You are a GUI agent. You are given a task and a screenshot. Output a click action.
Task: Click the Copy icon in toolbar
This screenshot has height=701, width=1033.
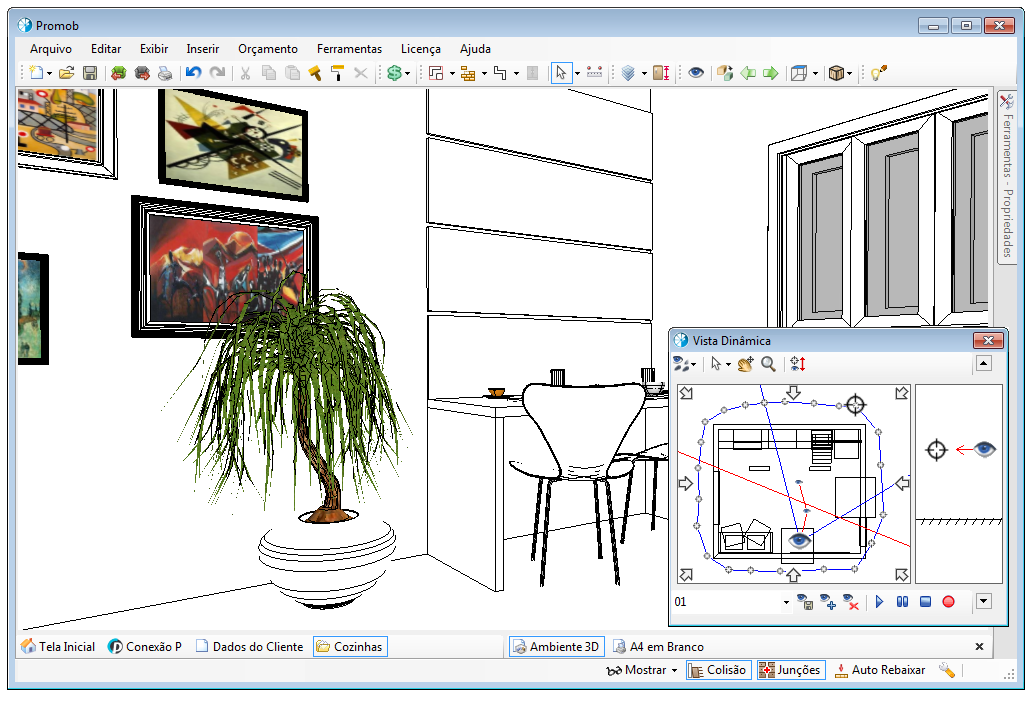pos(269,73)
